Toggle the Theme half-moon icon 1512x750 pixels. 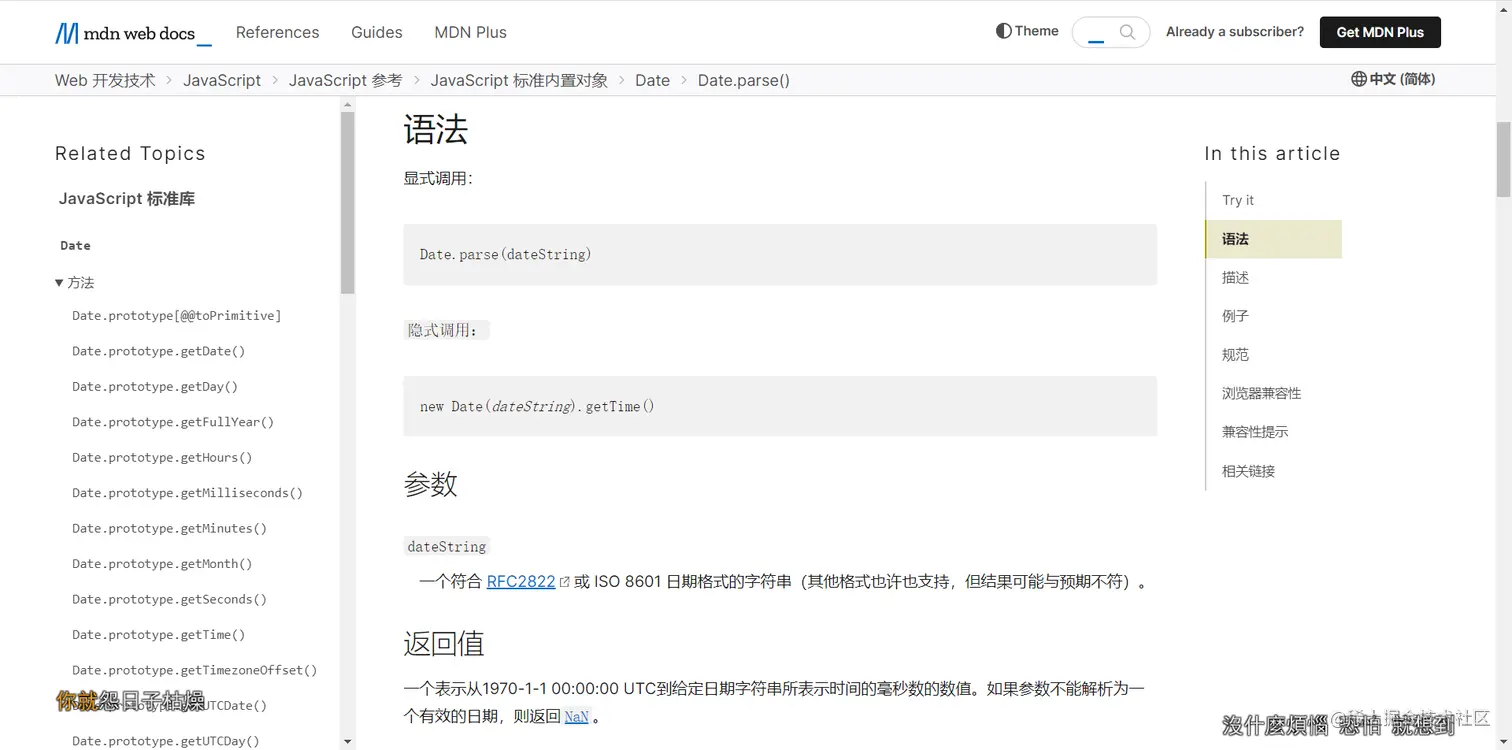(x=1001, y=31)
